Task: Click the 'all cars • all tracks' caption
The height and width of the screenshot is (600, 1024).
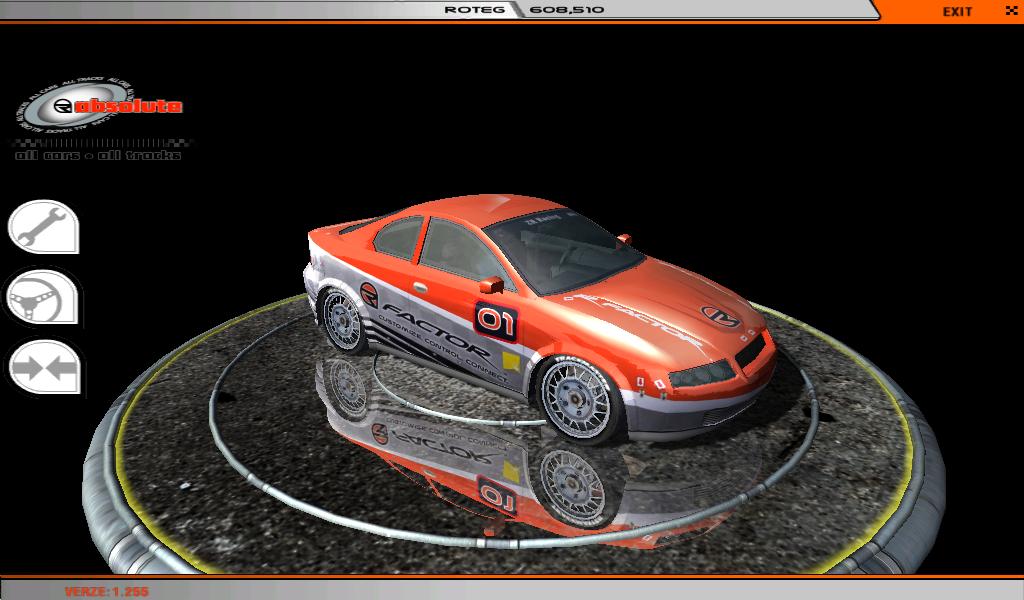Action: (98, 155)
